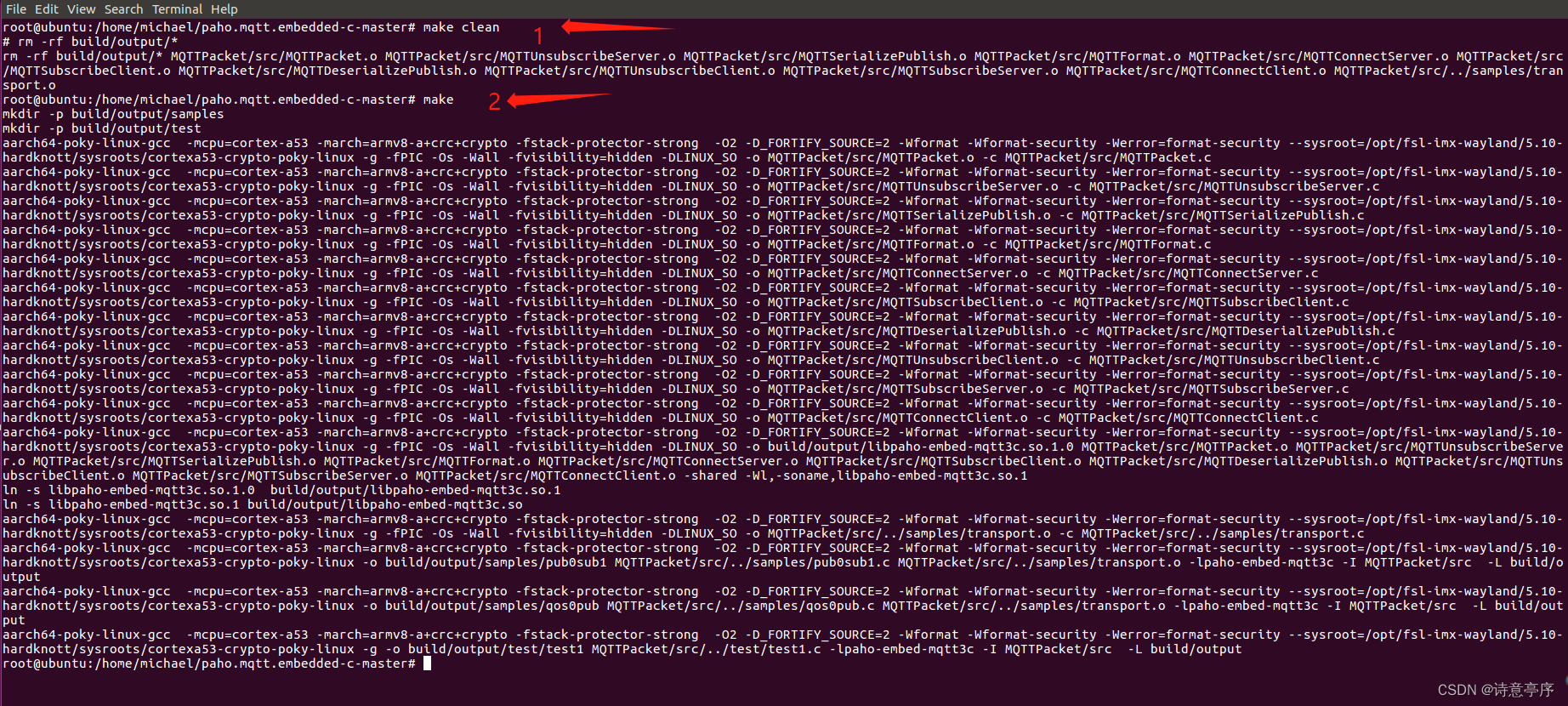
Task: Click 'build/output/samples/qos0pub' output path
Action: (491, 606)
